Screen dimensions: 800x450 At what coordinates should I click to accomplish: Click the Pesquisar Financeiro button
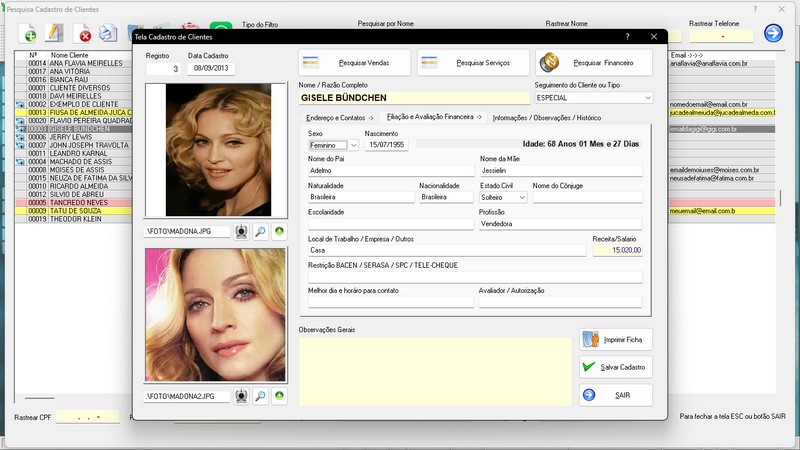tap(594, 63)
